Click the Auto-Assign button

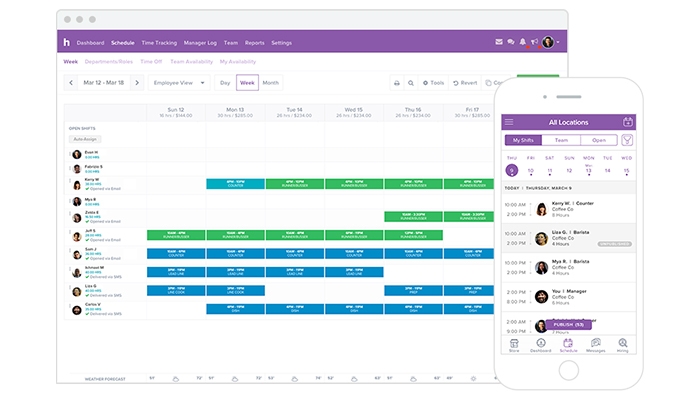[84, 139]
